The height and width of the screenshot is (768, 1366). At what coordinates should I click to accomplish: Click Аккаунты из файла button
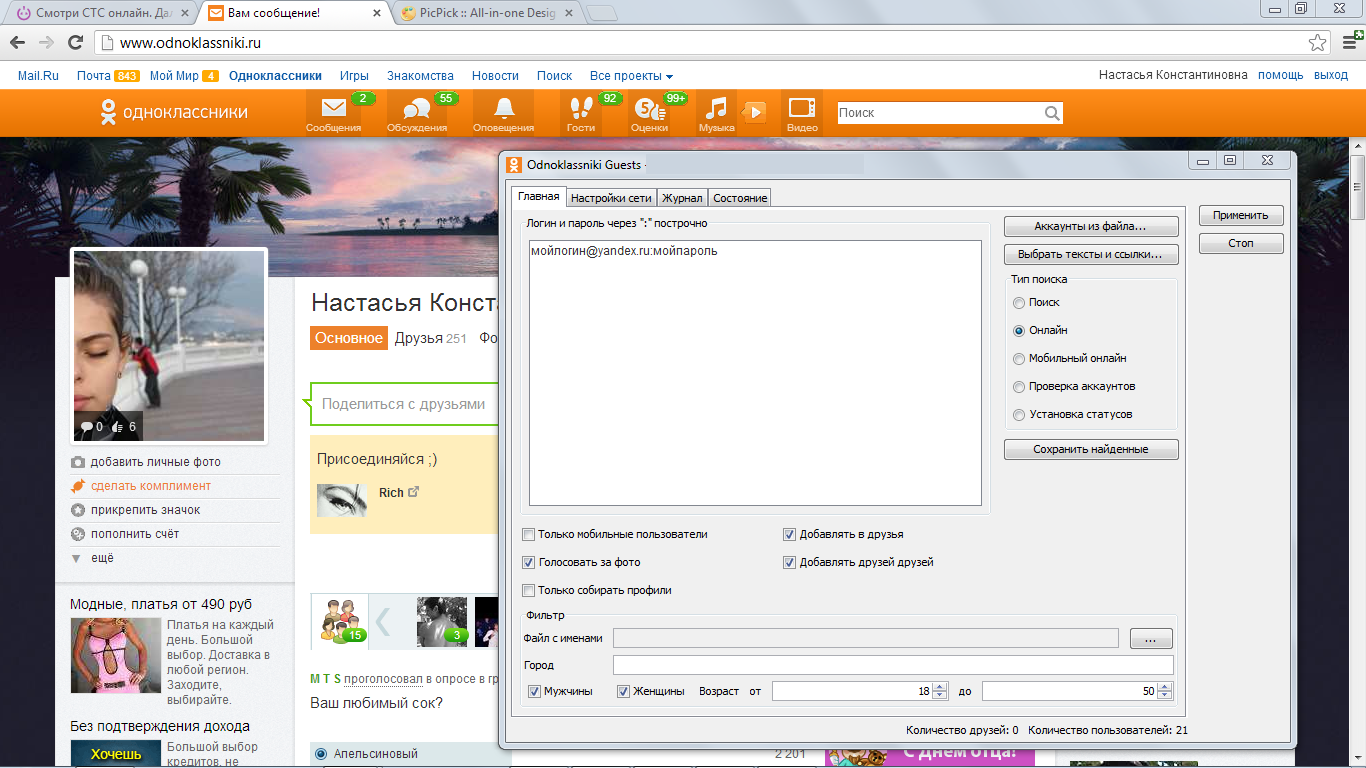[x=1091, y=226]
